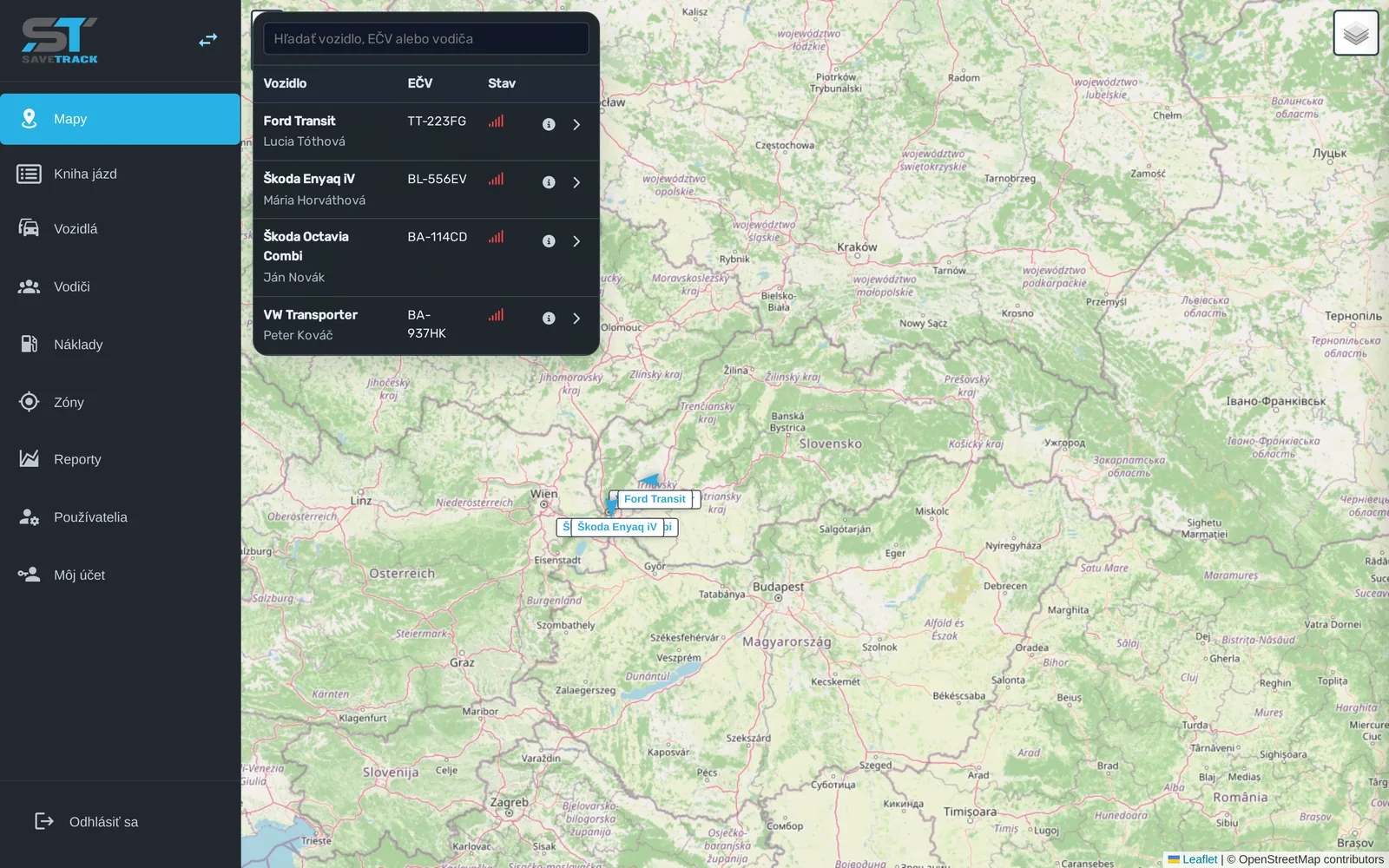
Task: Click the EČV column header
Action: point(420,83)
